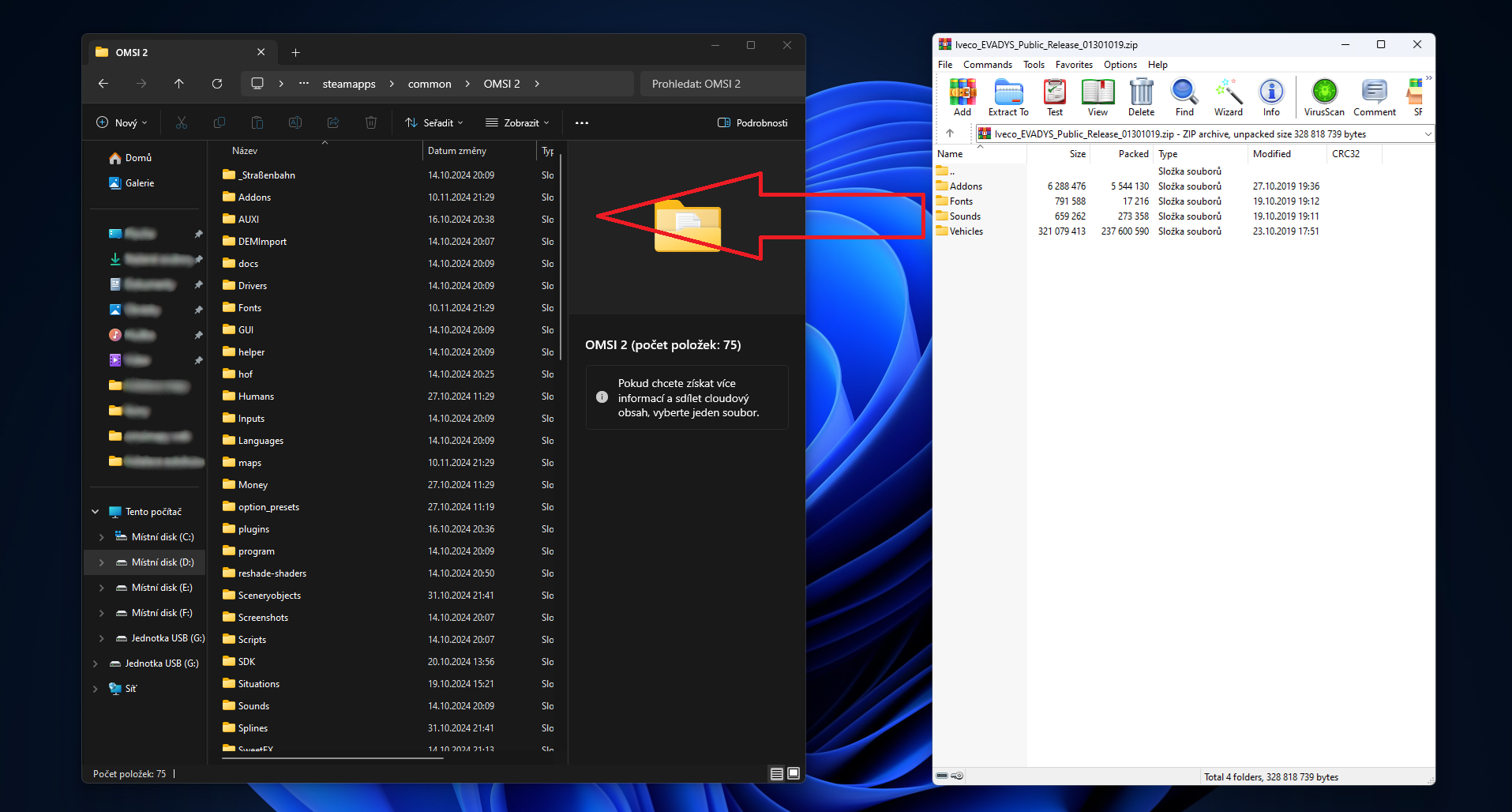The height and width of the screenshot is (812, 1512).
Task: Sort WinRAR list by Size column
Action: pyautogui.click(x=1059, y=154)
